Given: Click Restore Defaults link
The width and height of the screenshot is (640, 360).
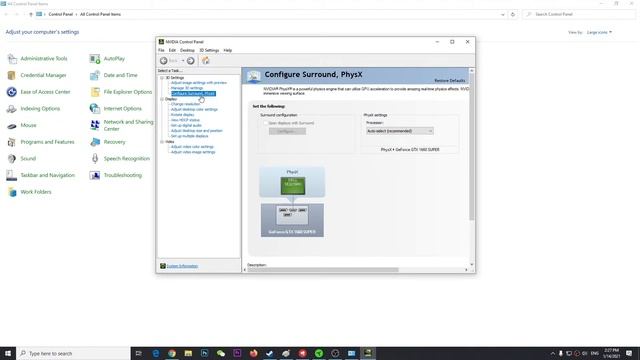Looking at the screenshot, I should coord(450,81).
